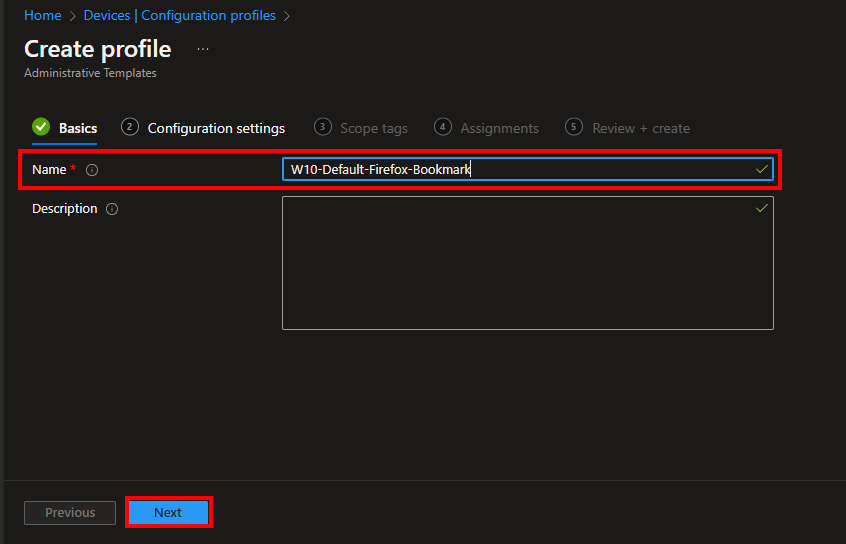The image size is (846, 544).
Task: Select the Basics tab label
Action: 78,128
